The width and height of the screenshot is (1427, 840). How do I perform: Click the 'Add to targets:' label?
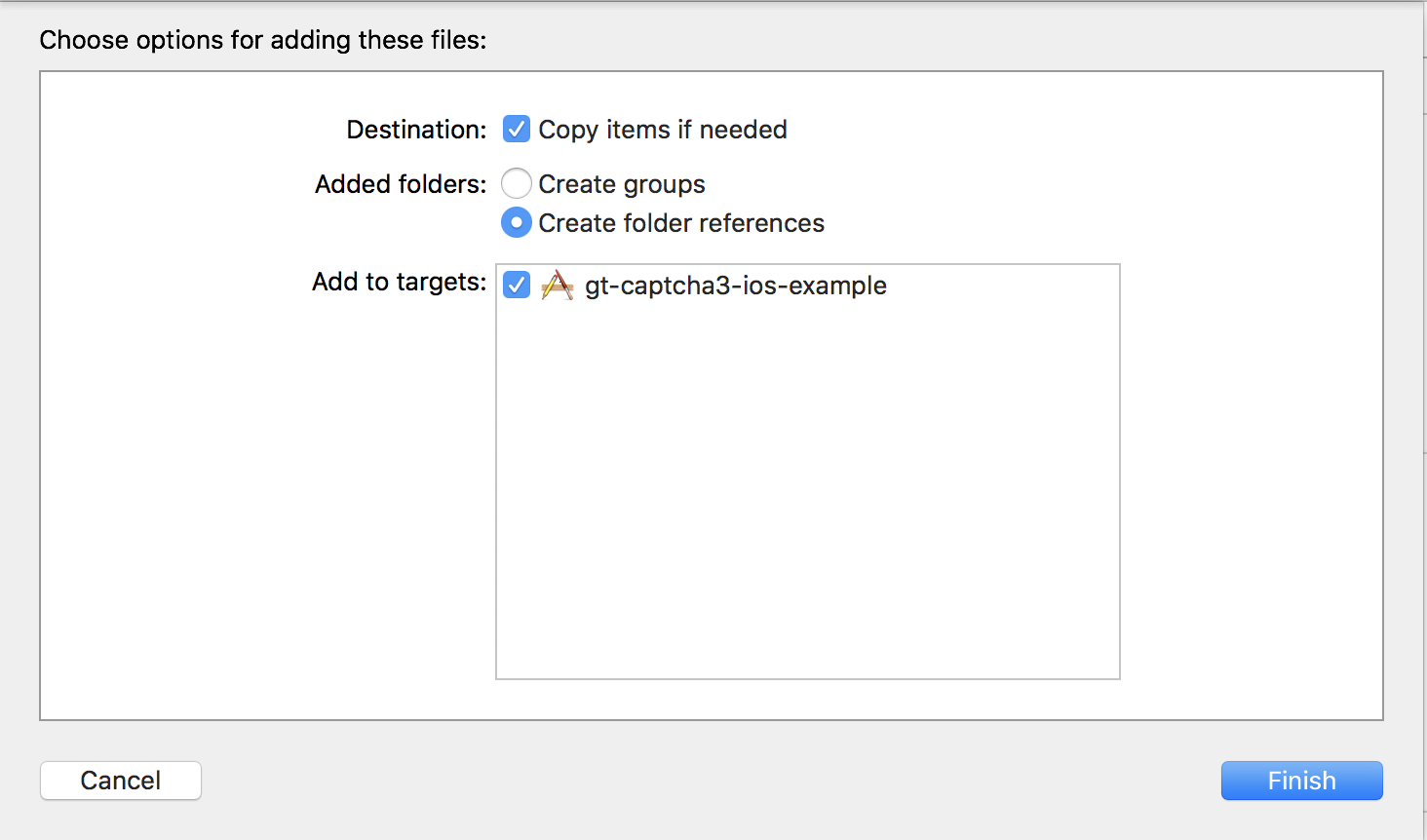tap(399, 282)
